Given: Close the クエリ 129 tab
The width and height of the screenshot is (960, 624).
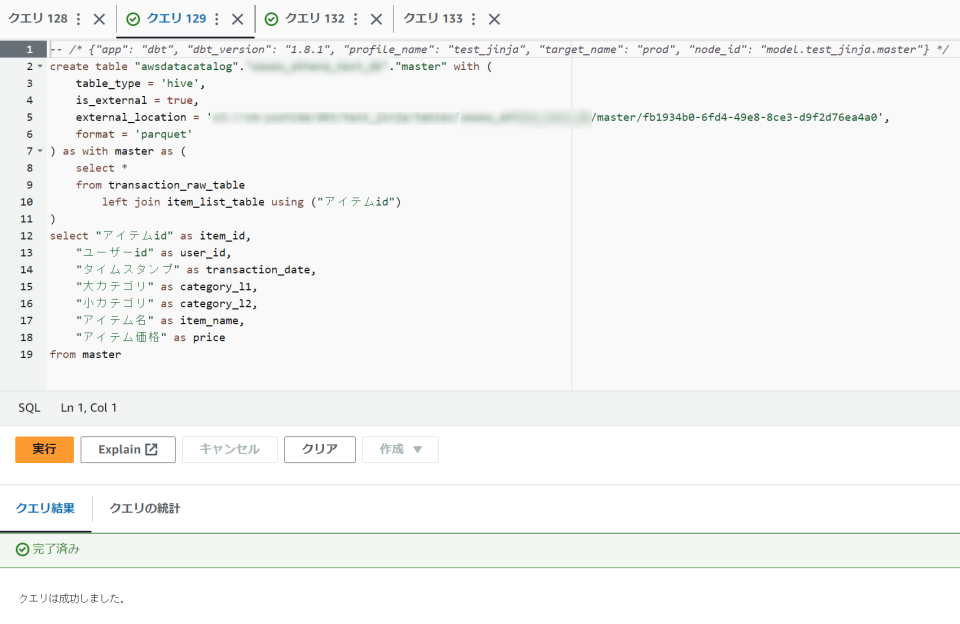Looking at the screenshot, I should [237, 19].
